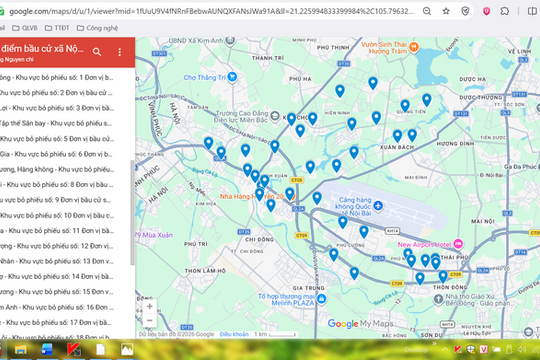Show hidden system tray icons chevron

[x=445, y=350]
